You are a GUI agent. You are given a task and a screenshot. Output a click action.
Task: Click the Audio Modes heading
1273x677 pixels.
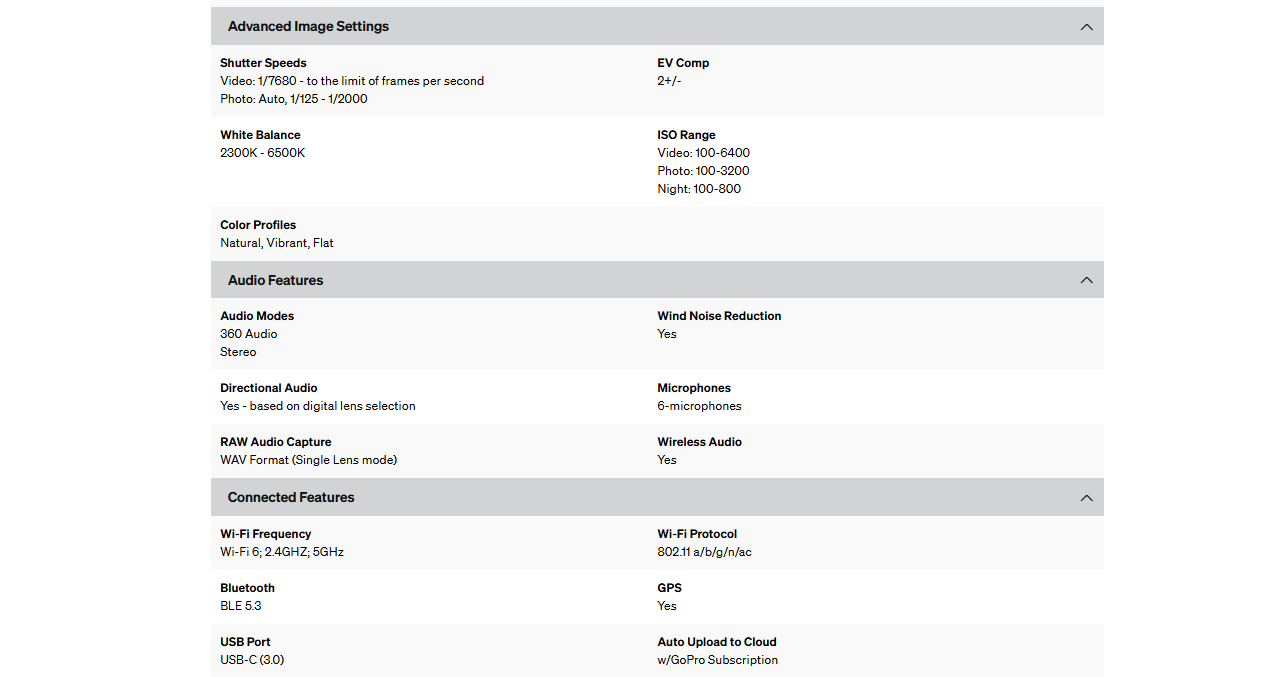click(x=257, y=316)
